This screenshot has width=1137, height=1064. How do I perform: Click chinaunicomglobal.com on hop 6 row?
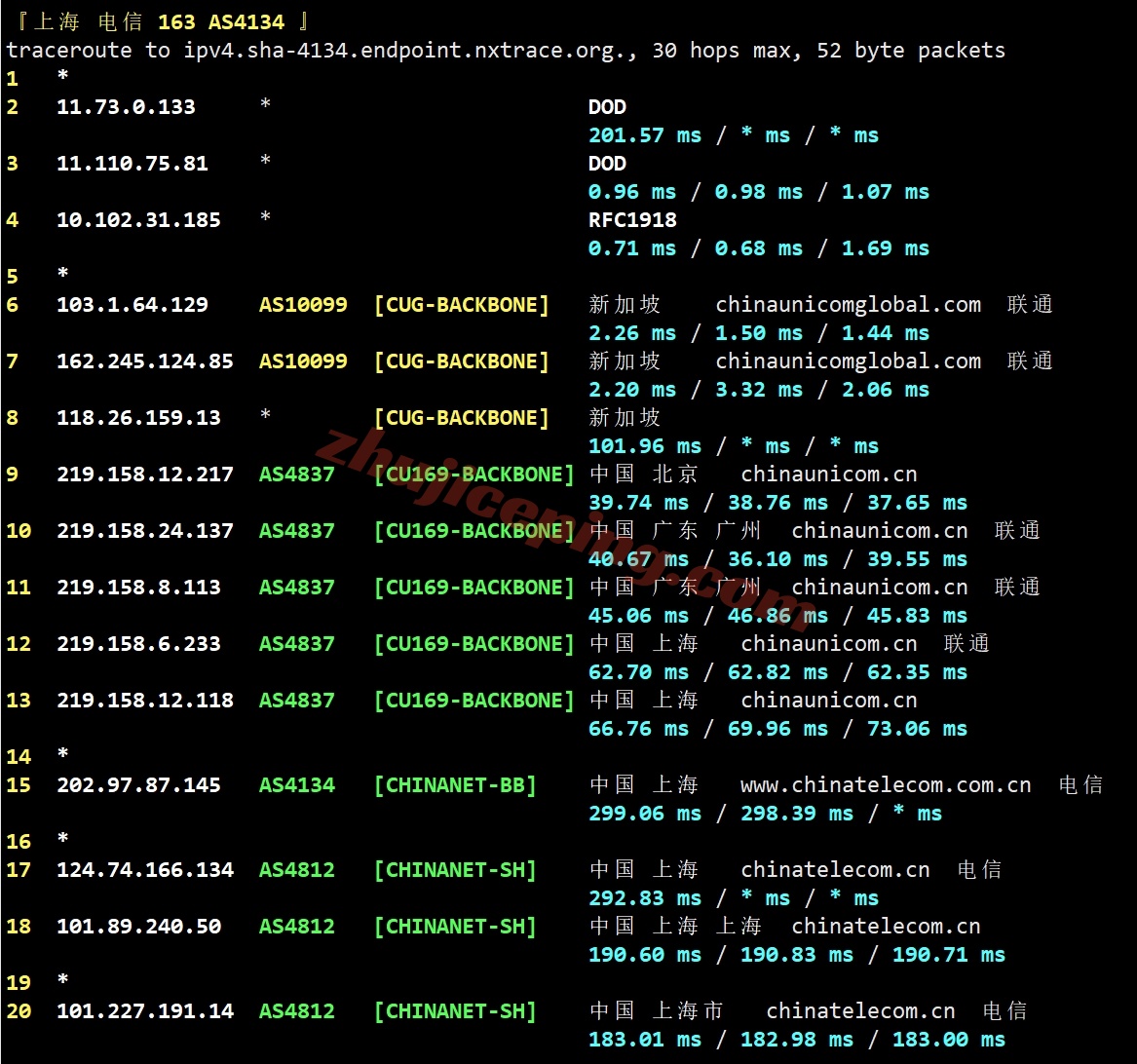coord(849,305)
